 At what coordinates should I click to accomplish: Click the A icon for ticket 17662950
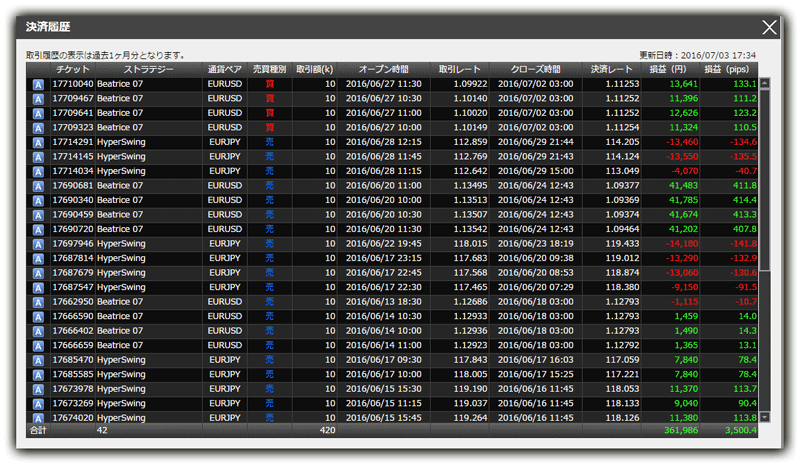click(38, 303)
